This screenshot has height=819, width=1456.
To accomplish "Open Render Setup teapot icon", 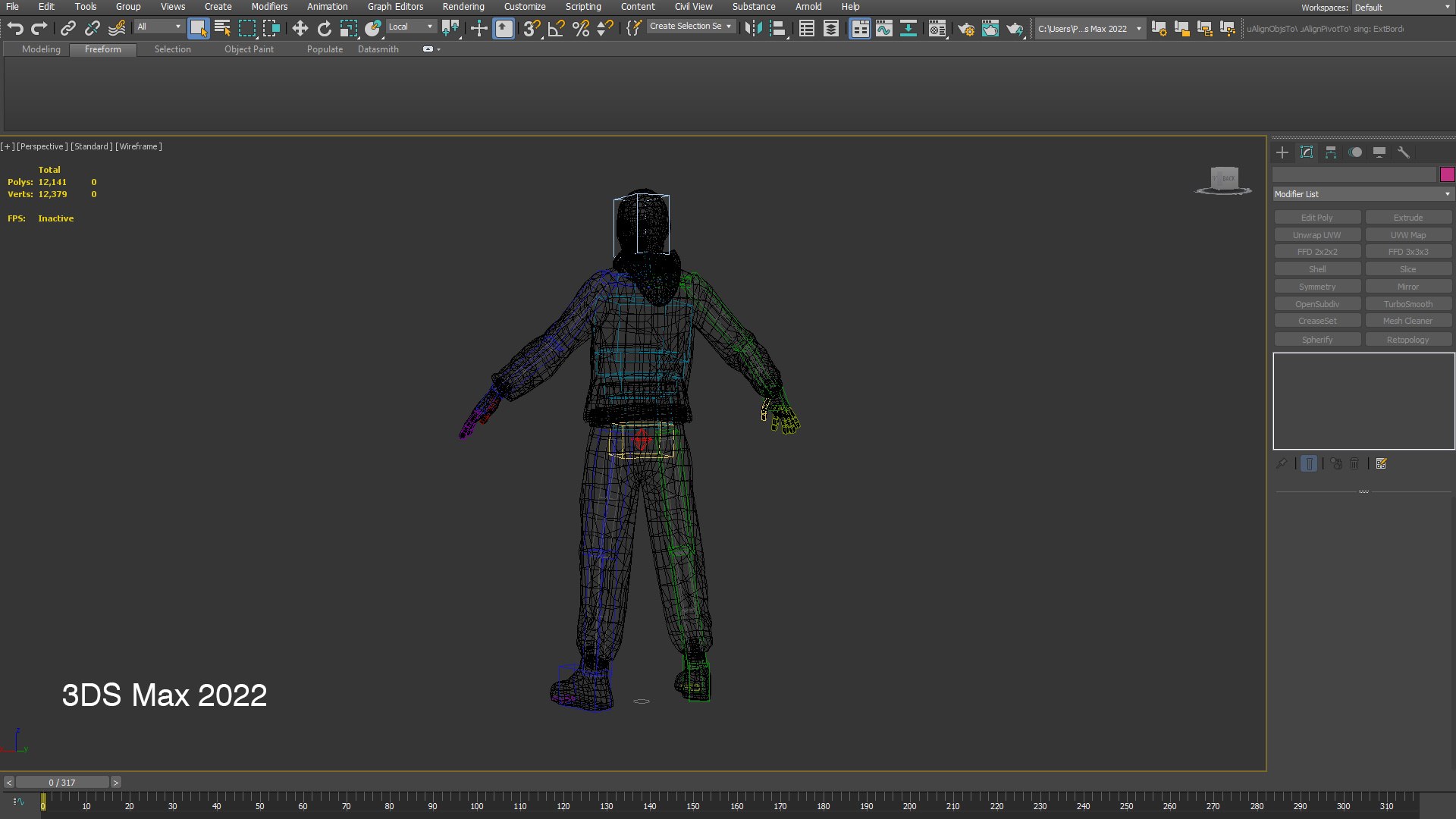I will pos(966,29).
